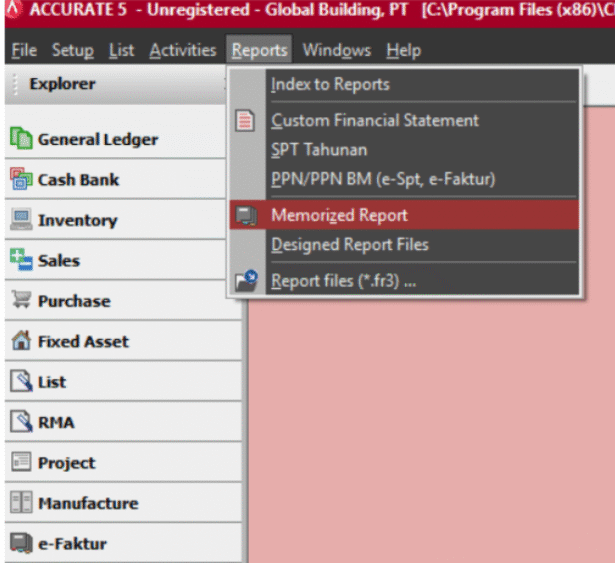Choose SPT Tahunan from Reports menu

[x=404, y=150]
